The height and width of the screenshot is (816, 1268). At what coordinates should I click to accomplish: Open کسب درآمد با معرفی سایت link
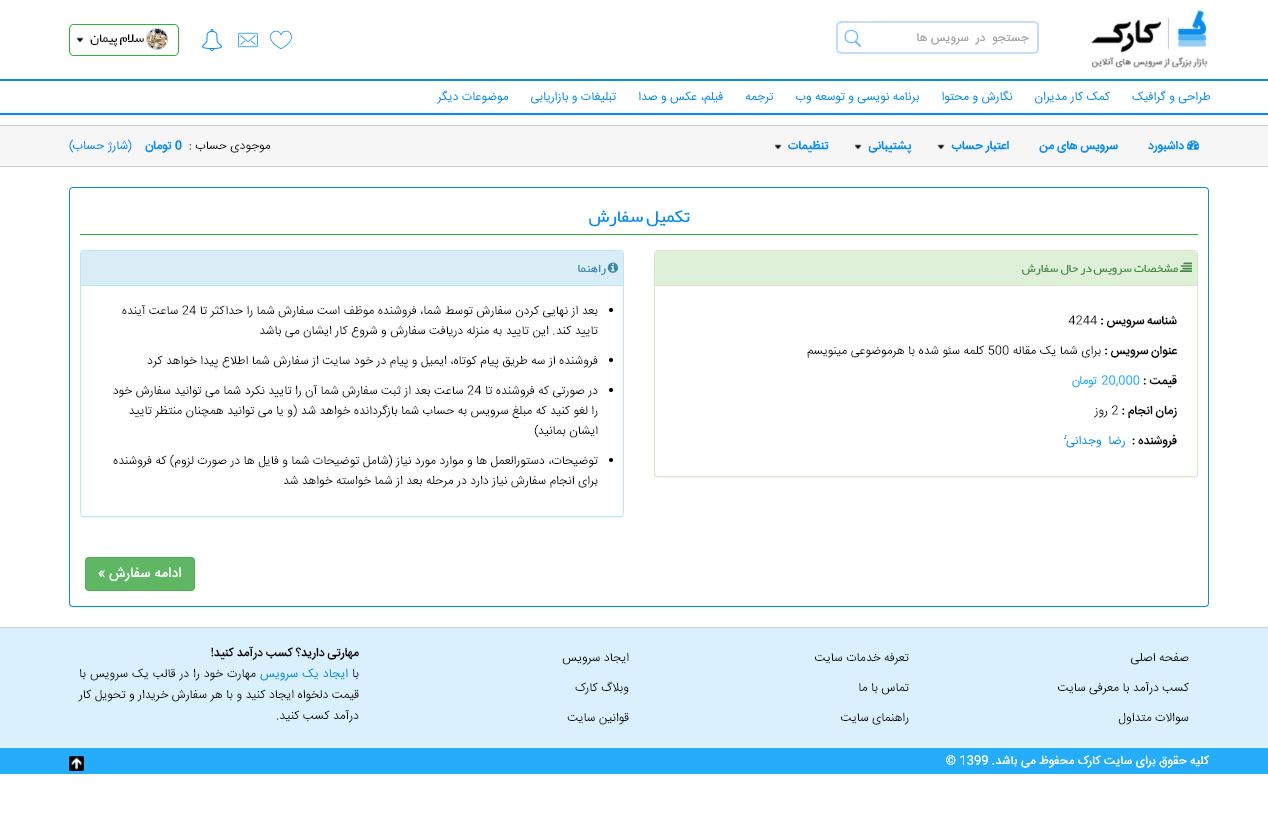click(x=1123, y=688)
